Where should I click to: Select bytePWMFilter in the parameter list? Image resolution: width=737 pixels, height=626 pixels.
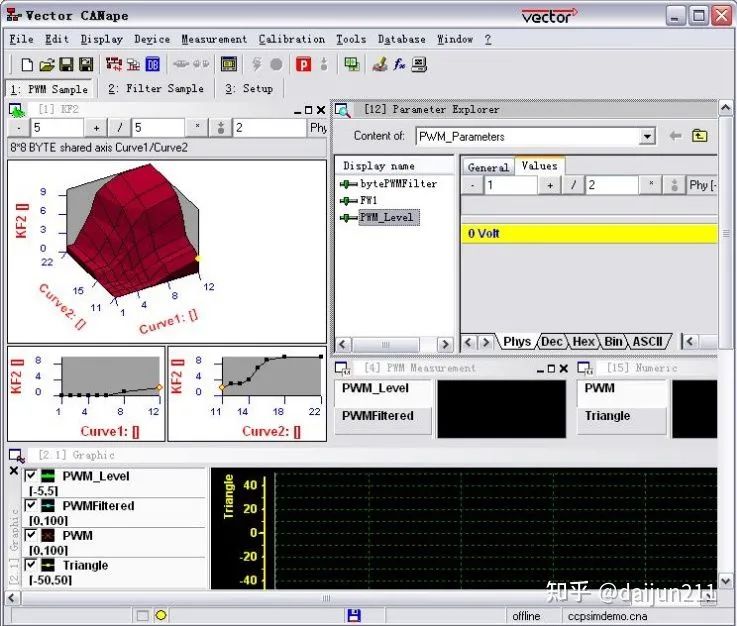coord(398,184)
